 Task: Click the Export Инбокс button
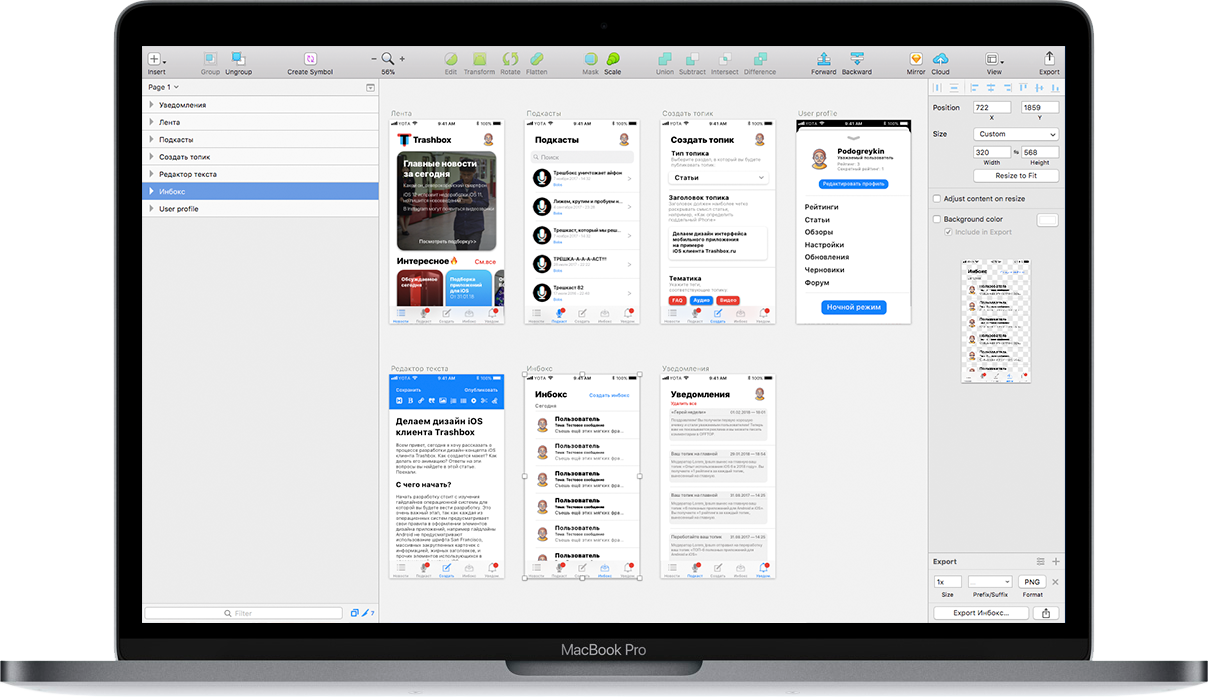[x=979, y=612]
